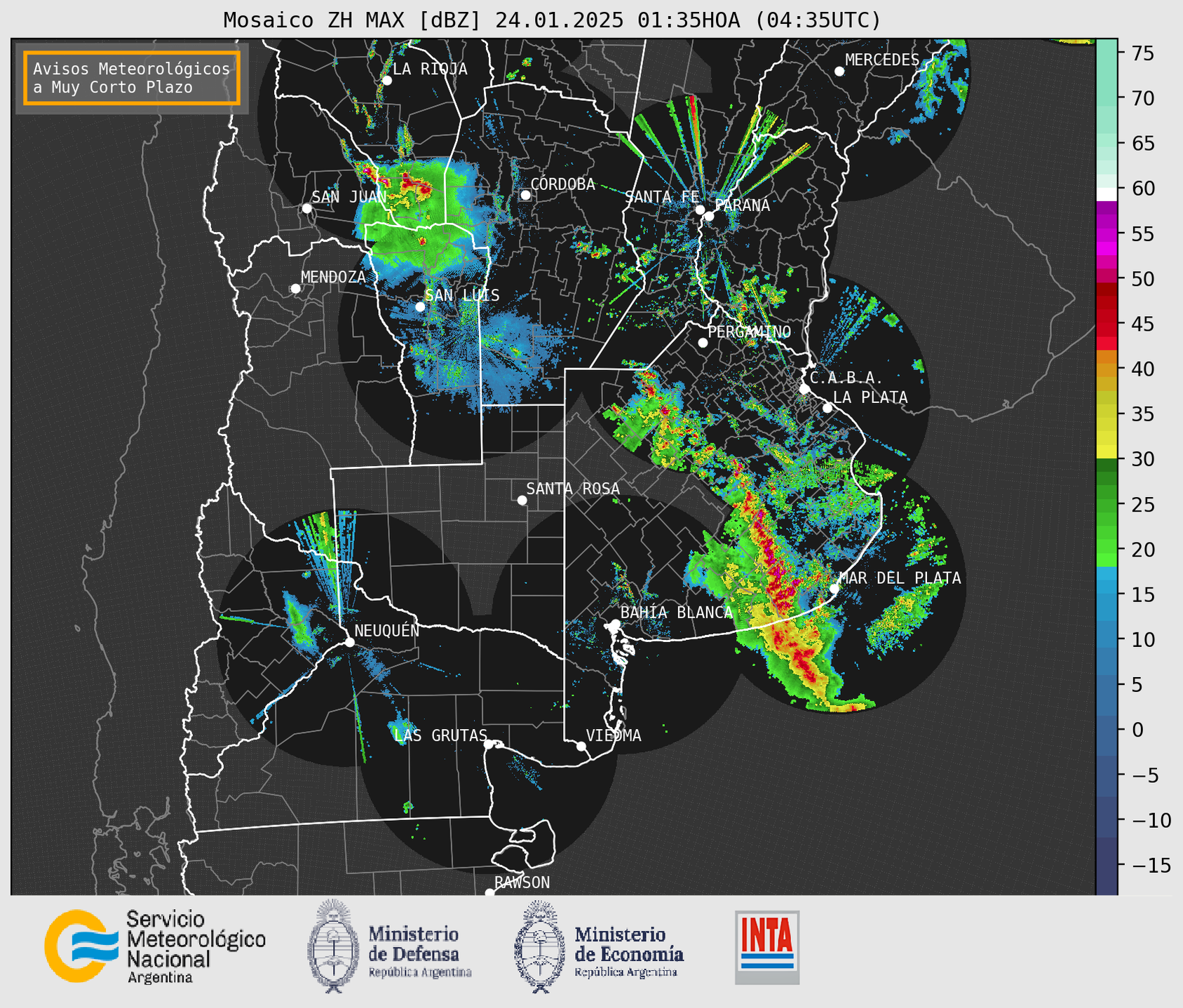
Task: Select the LA PLATA city label
Action: coord(870,397)
